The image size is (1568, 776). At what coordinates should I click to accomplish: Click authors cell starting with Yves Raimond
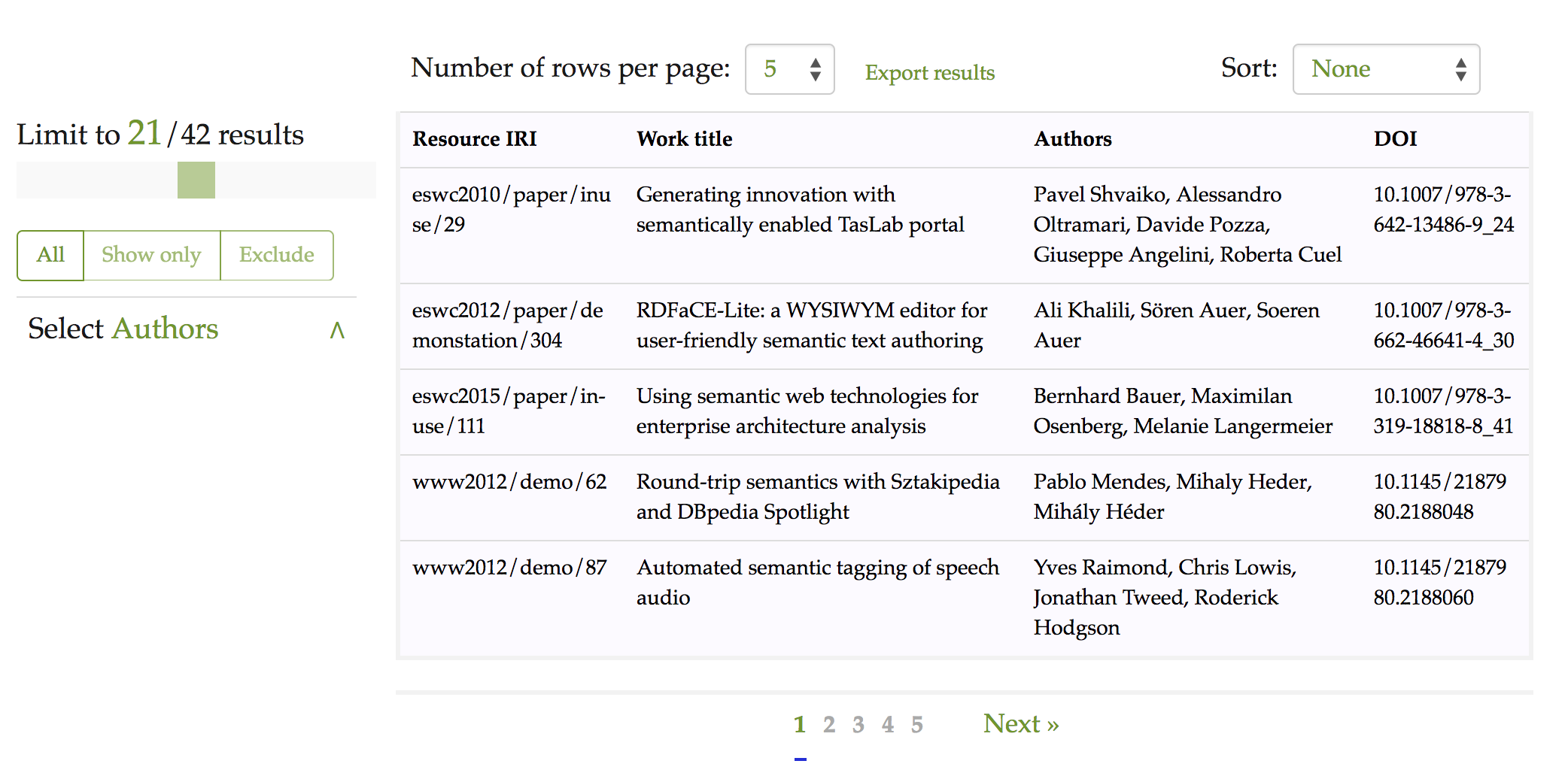(x=1165, y=598)
